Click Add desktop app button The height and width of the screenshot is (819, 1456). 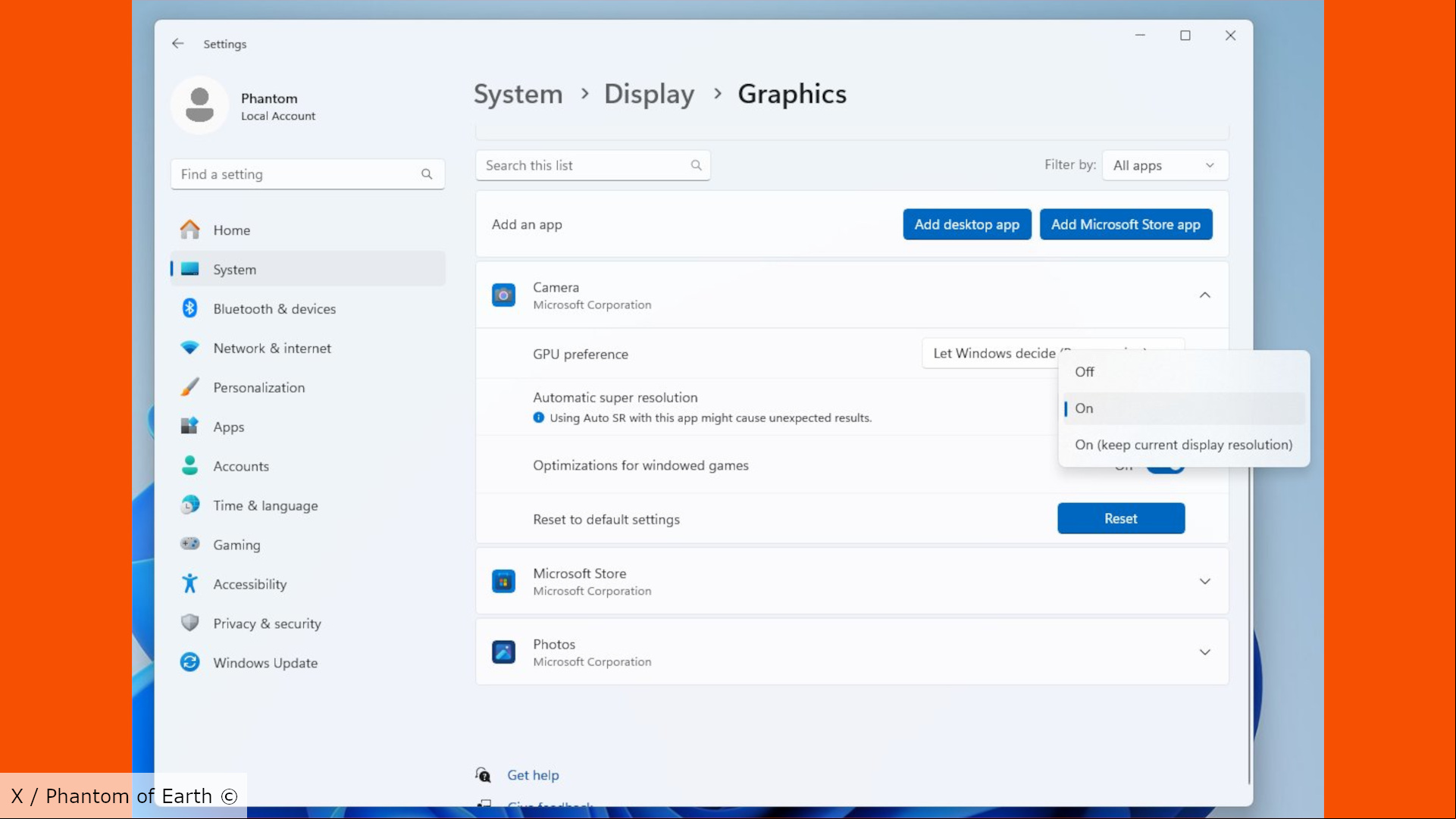[966, 224]
